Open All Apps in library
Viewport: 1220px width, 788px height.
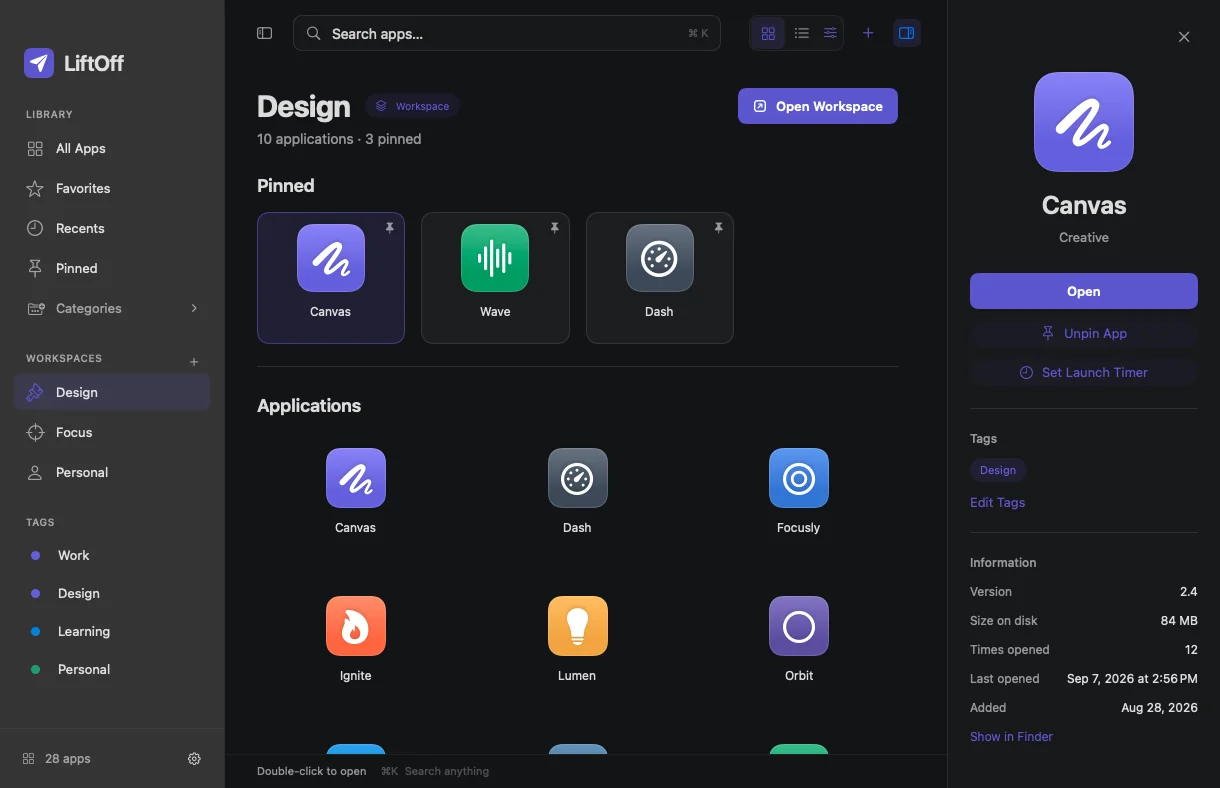pos(112,148)
